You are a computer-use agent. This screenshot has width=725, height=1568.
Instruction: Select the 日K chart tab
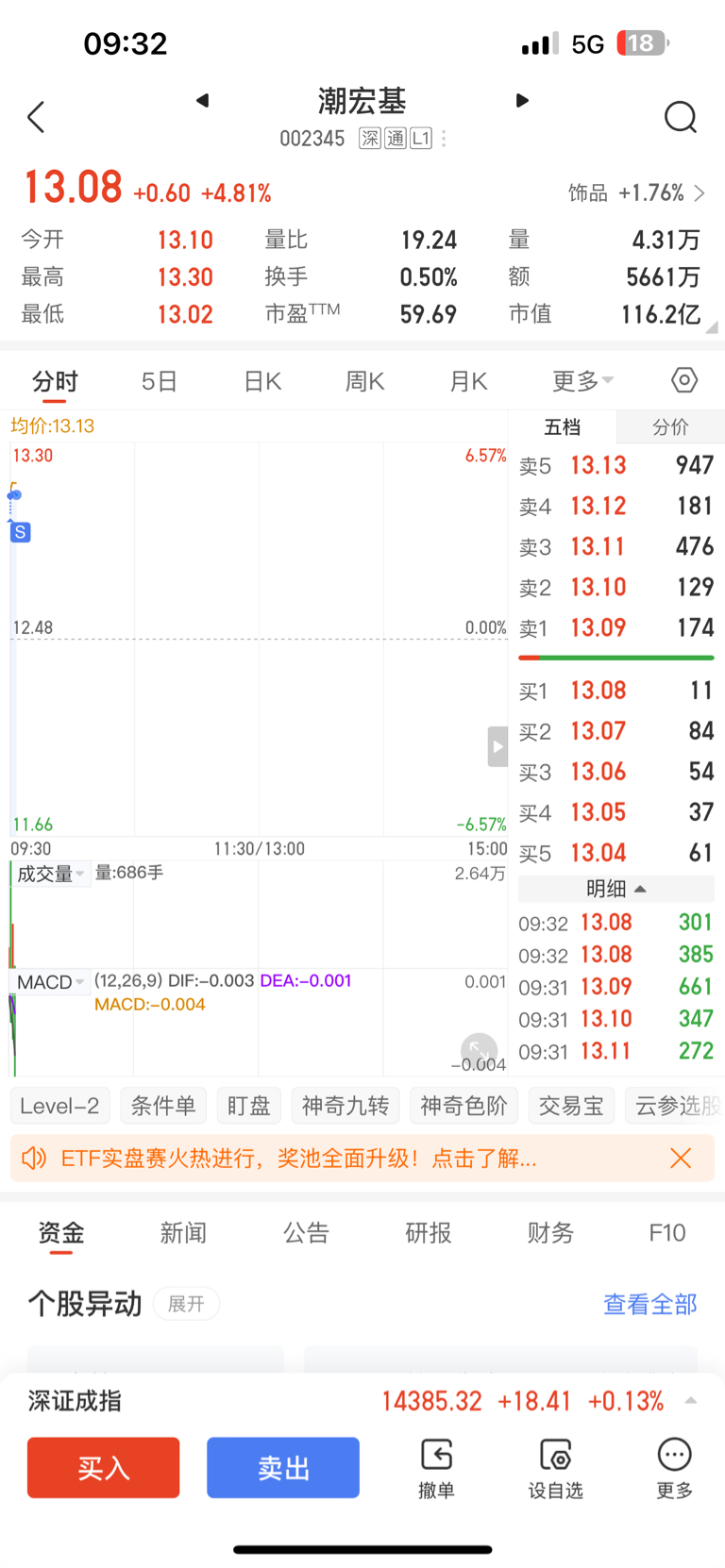click(x=262, y=381)
